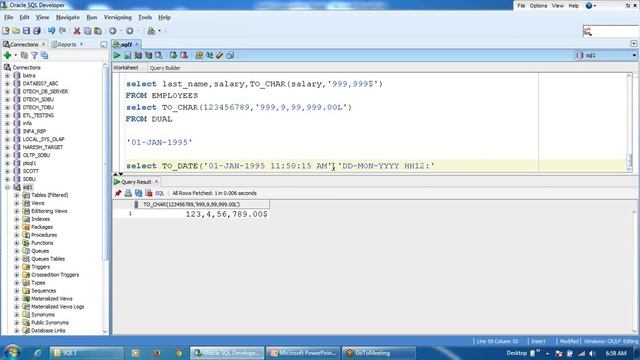The image size is (640, 360).
Task: Close the Query Result tab
Action: pos(156,182)
